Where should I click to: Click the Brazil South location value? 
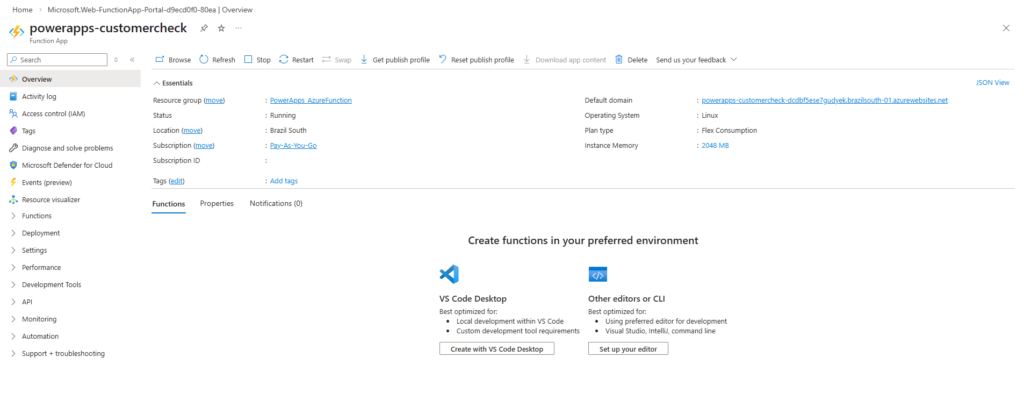click(288, 131)
